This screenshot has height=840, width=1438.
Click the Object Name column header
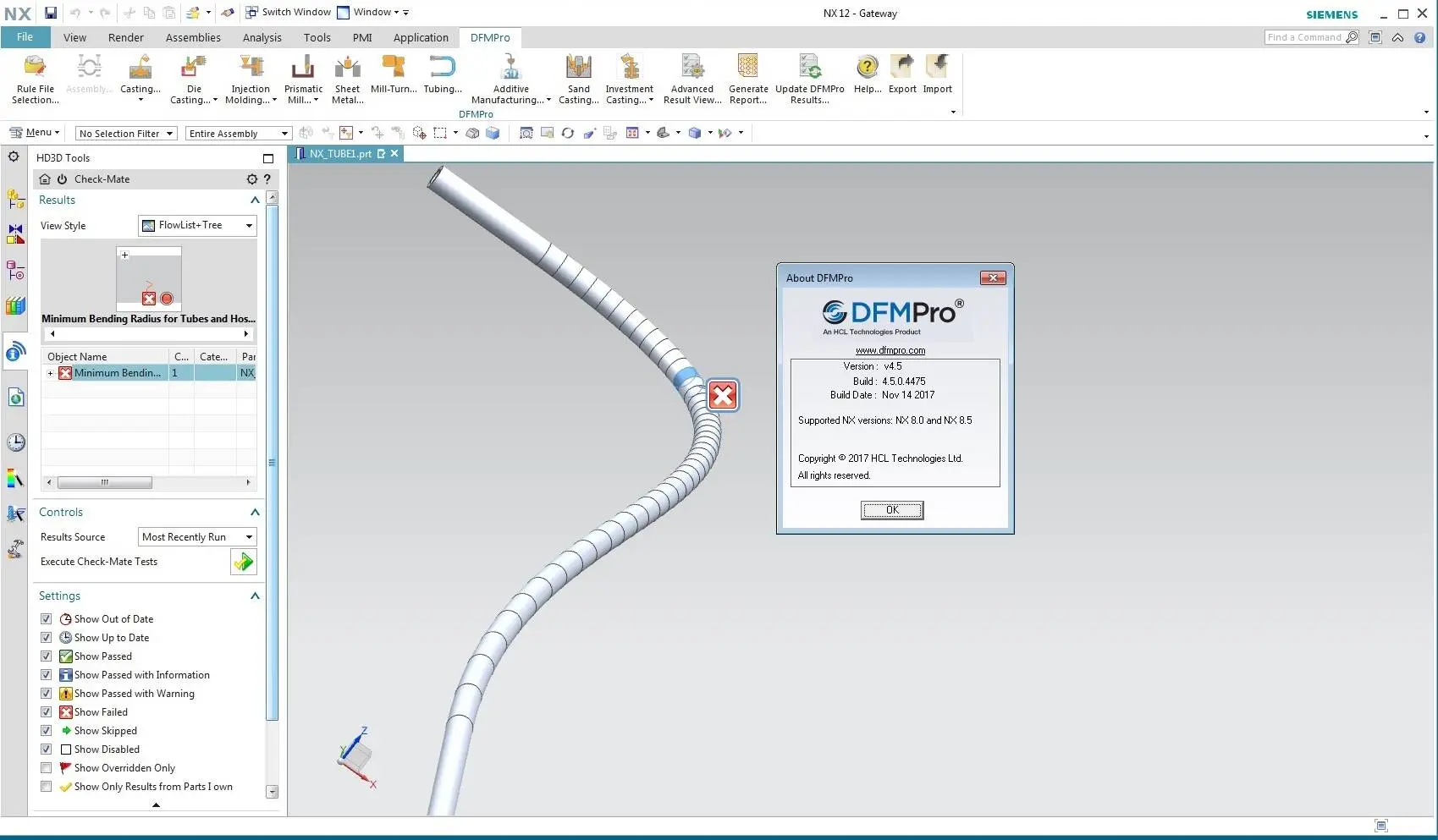[x=106, y=357]
